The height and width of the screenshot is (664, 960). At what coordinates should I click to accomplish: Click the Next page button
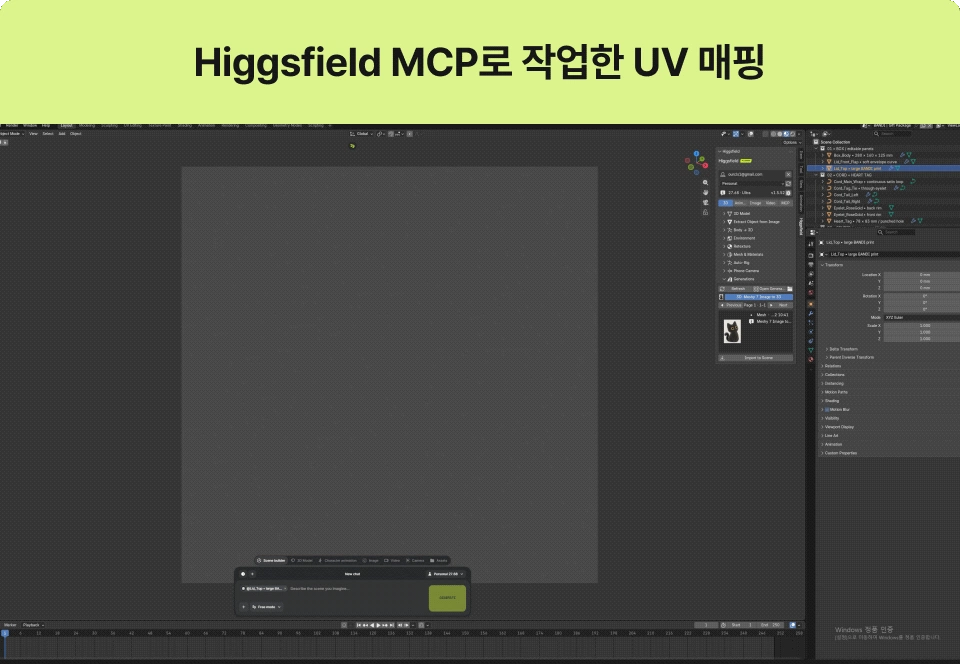[779, 305]
